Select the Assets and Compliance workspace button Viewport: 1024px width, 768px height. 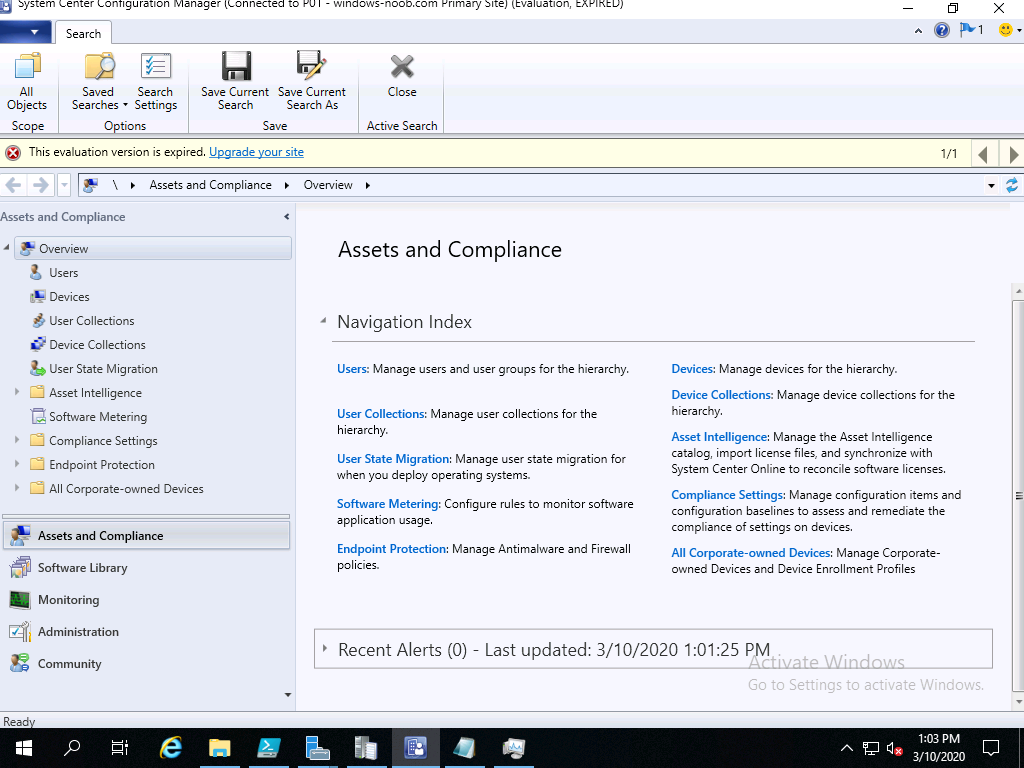coord(146,536)
